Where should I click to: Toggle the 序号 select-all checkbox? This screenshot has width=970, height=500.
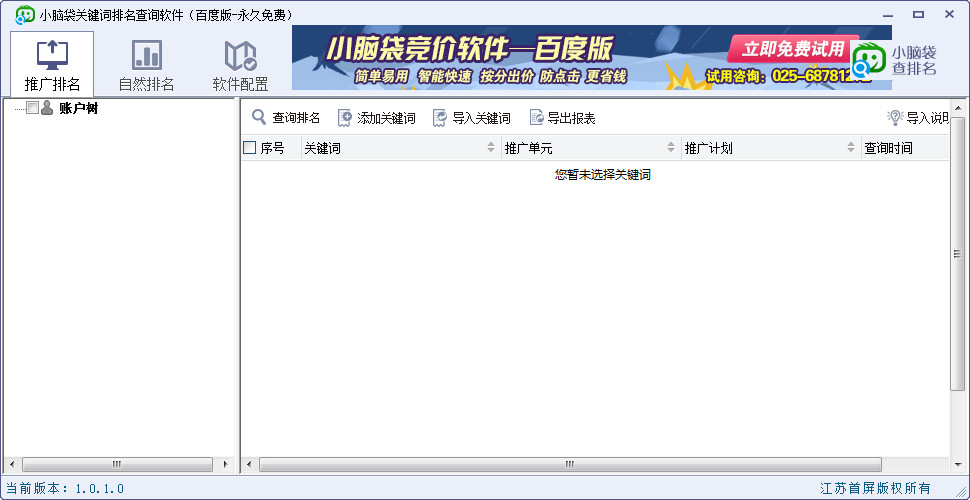click(x=249, y=148)
